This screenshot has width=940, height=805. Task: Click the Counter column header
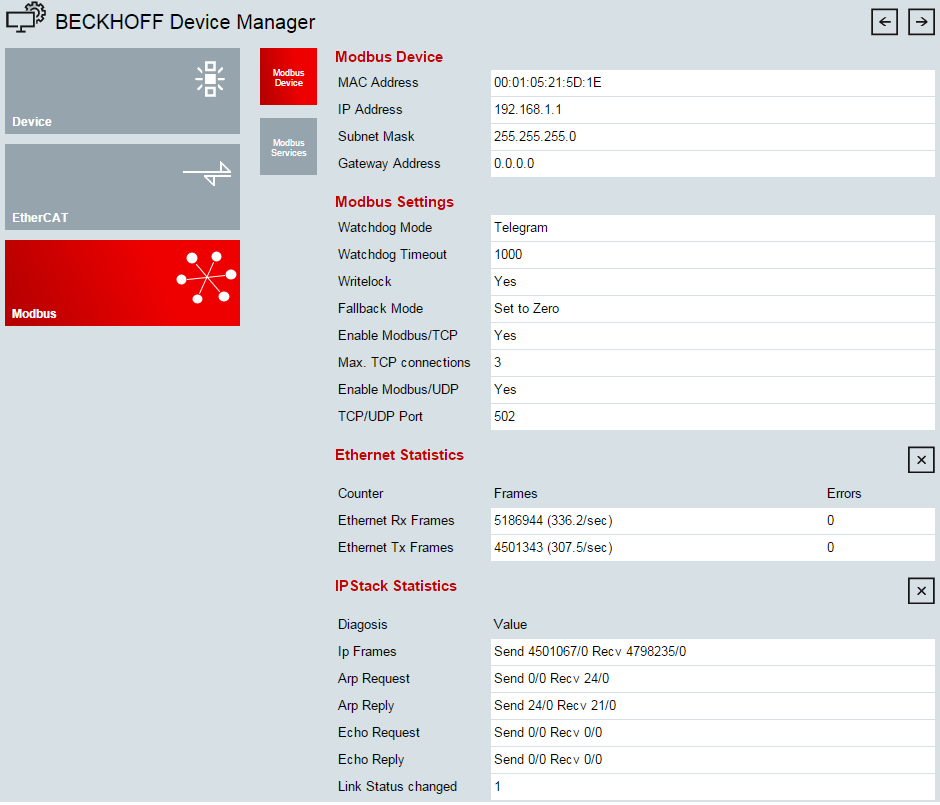360,494
